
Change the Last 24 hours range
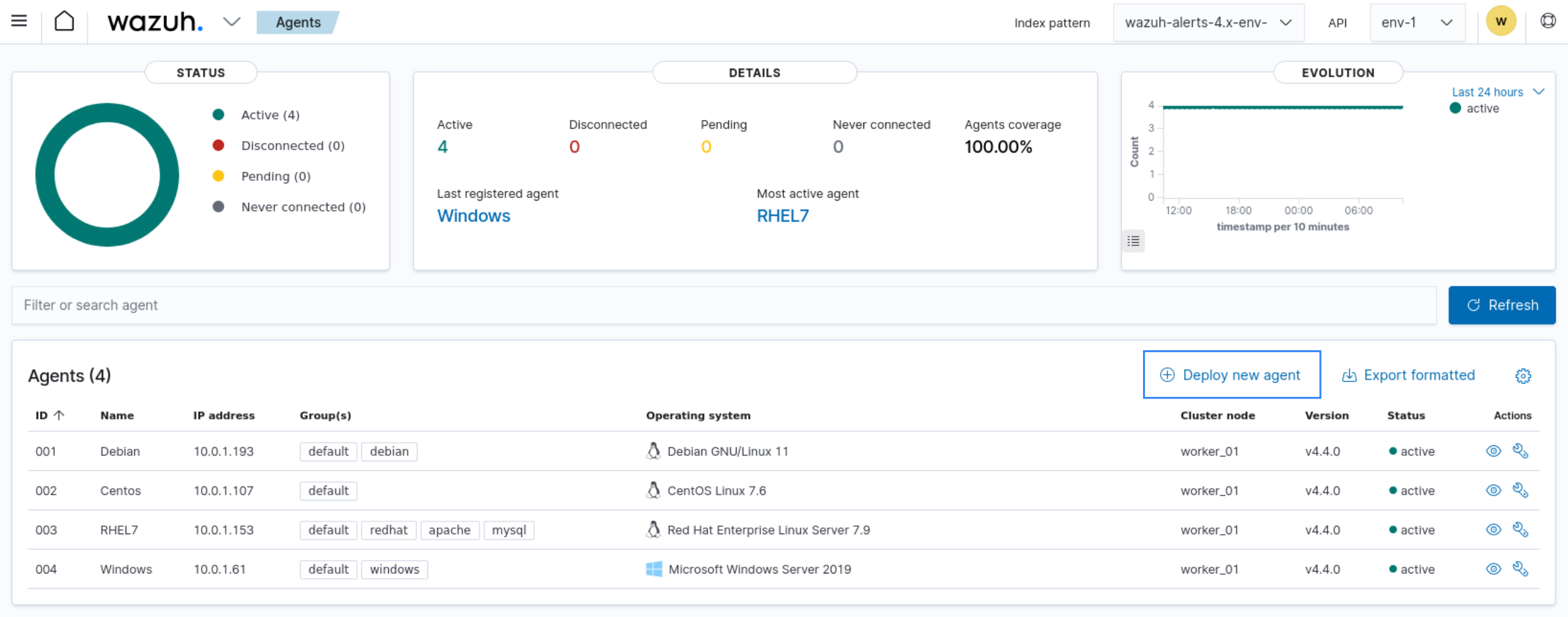click(1497, 92)
